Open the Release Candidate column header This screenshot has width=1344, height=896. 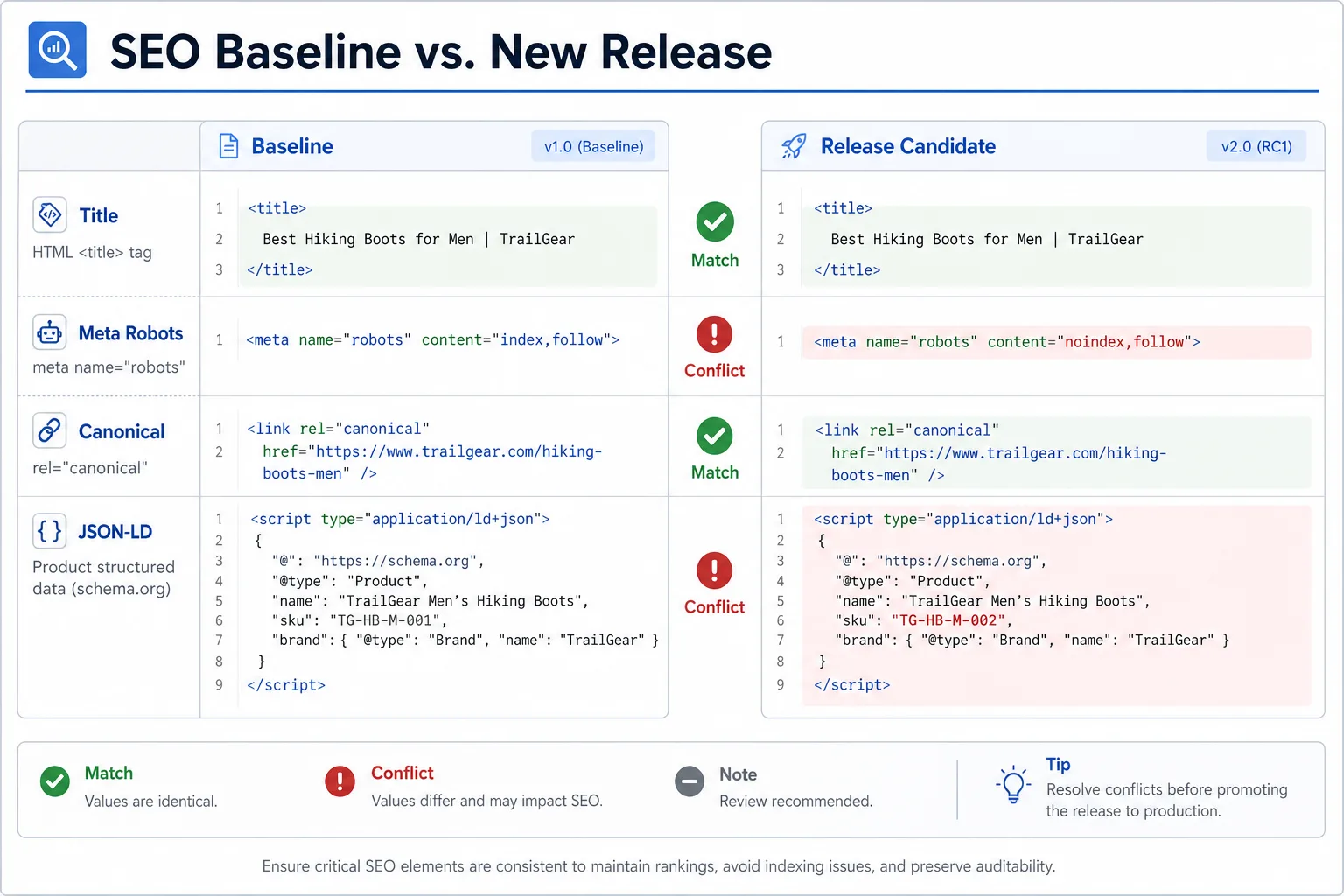pos(908,146)
